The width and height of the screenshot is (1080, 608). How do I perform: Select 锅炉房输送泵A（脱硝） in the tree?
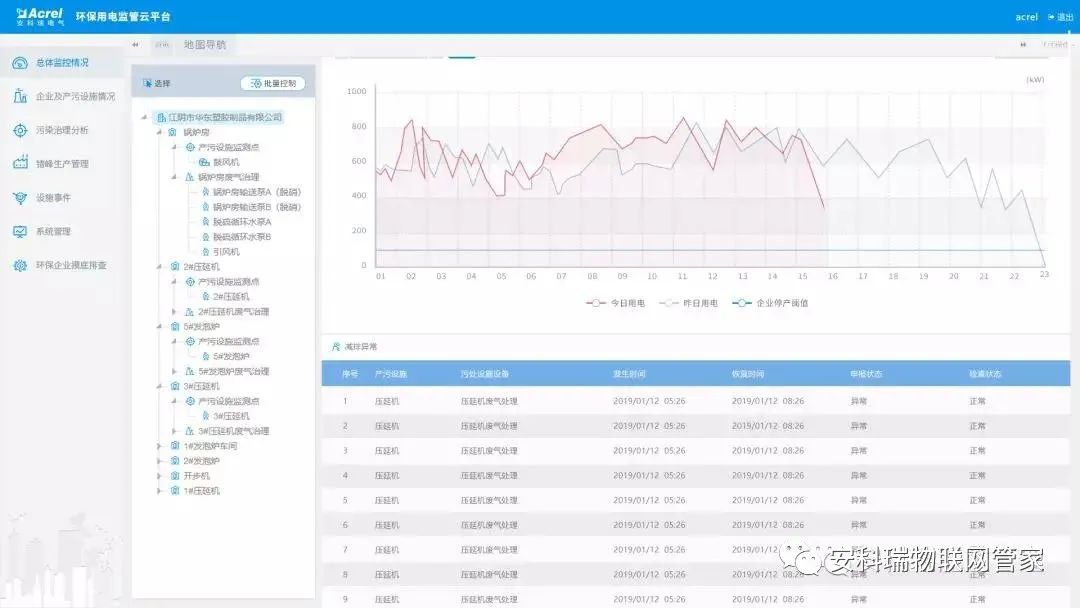coord(257,192)
